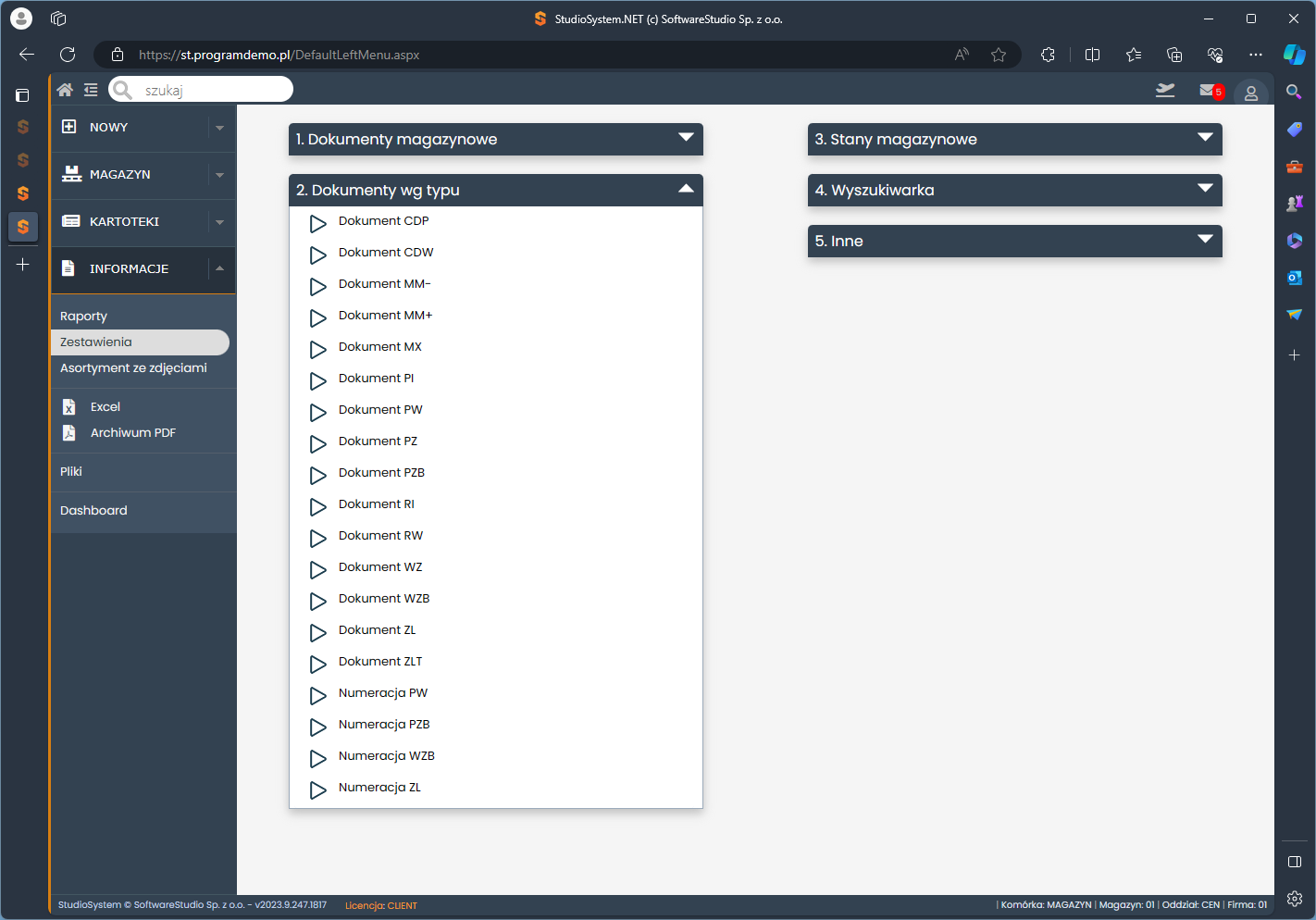The height and width of the screenshot is (920, 1316).
Task: Run the Dokument MM- play icon
Action: (317, 286)
